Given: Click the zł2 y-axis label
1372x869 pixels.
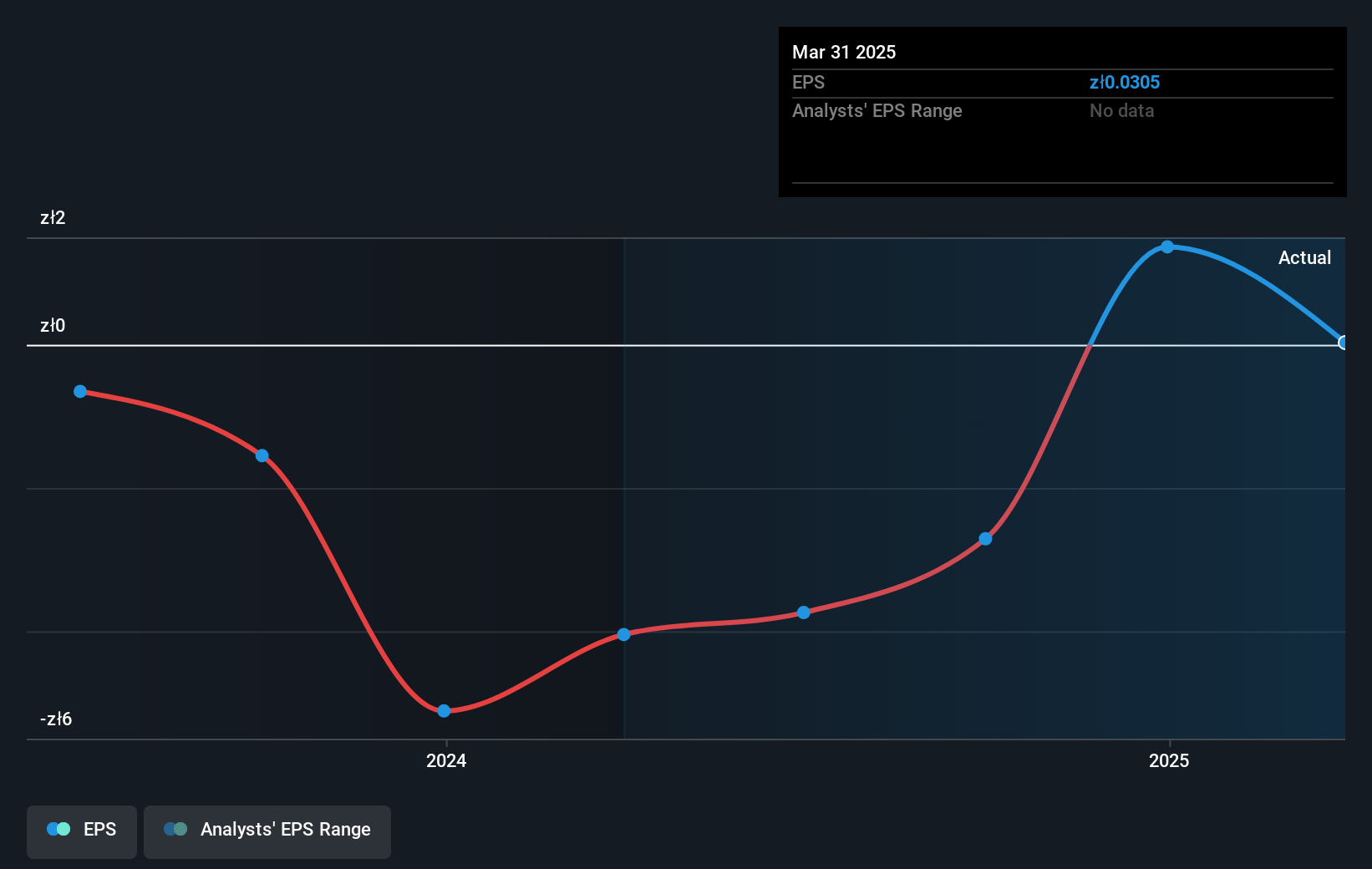Looking at the screenshot, I should tap(53, 217).
